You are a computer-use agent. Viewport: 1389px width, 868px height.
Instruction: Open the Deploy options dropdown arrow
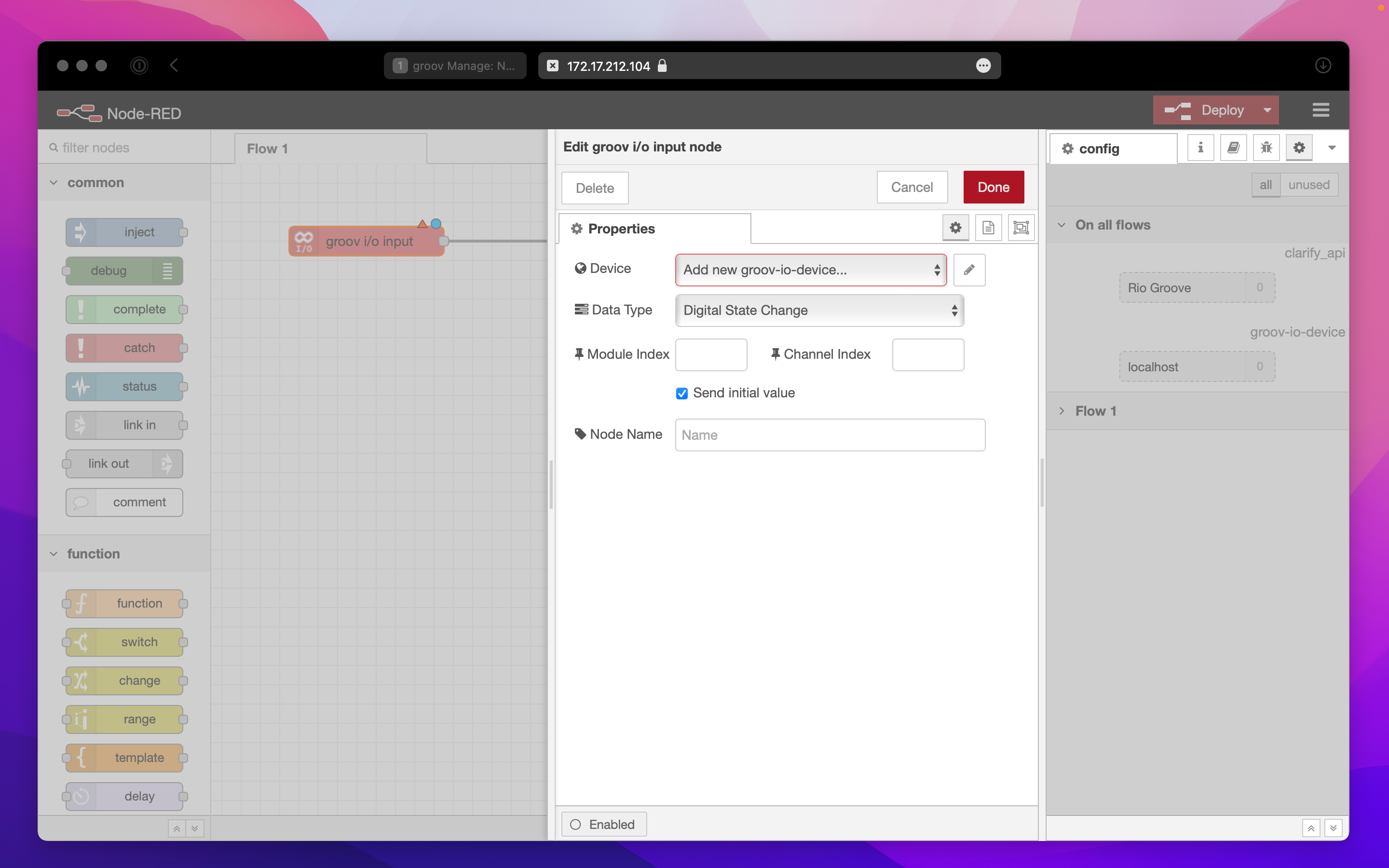click(1267, 110)
